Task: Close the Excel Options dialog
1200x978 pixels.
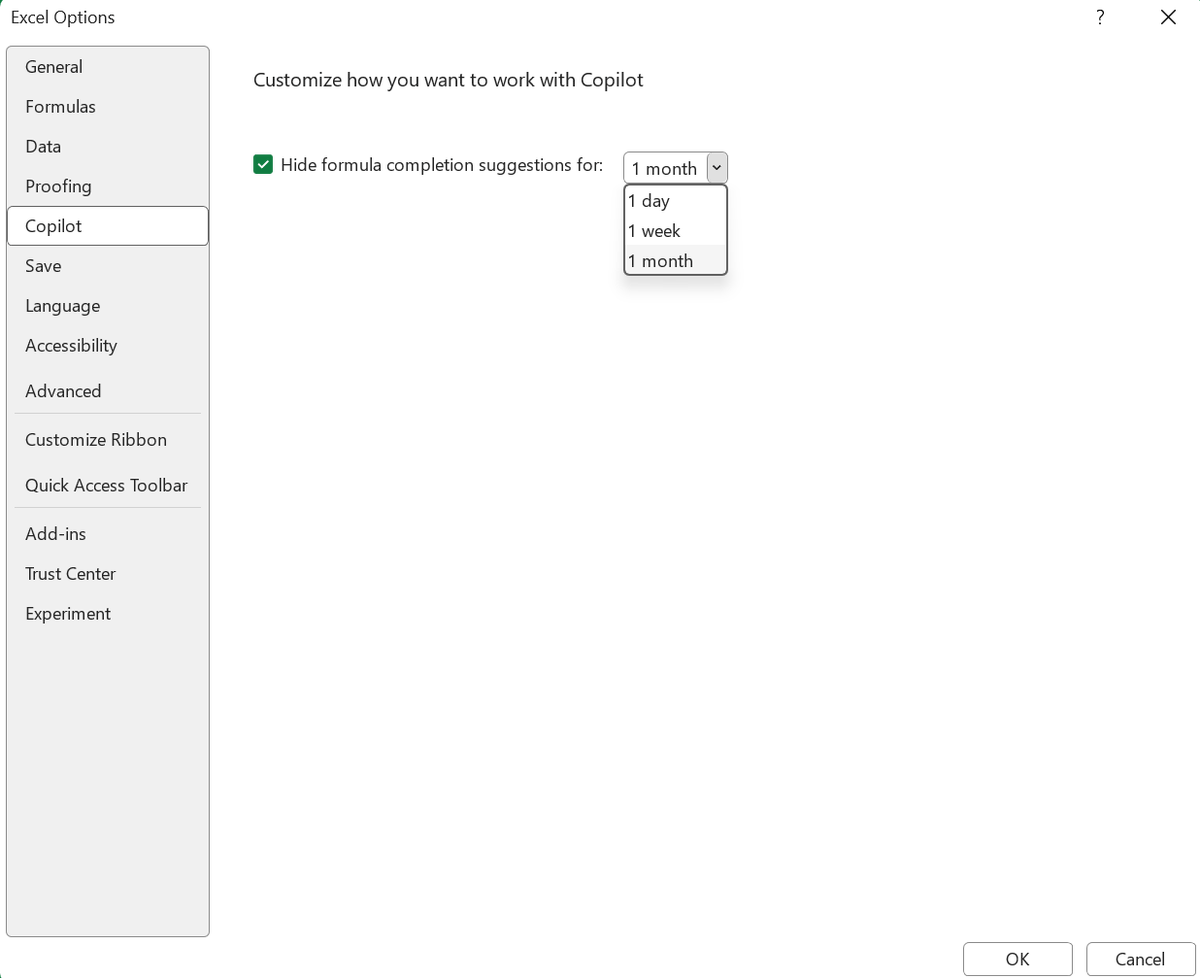Action: [1168, 17]
